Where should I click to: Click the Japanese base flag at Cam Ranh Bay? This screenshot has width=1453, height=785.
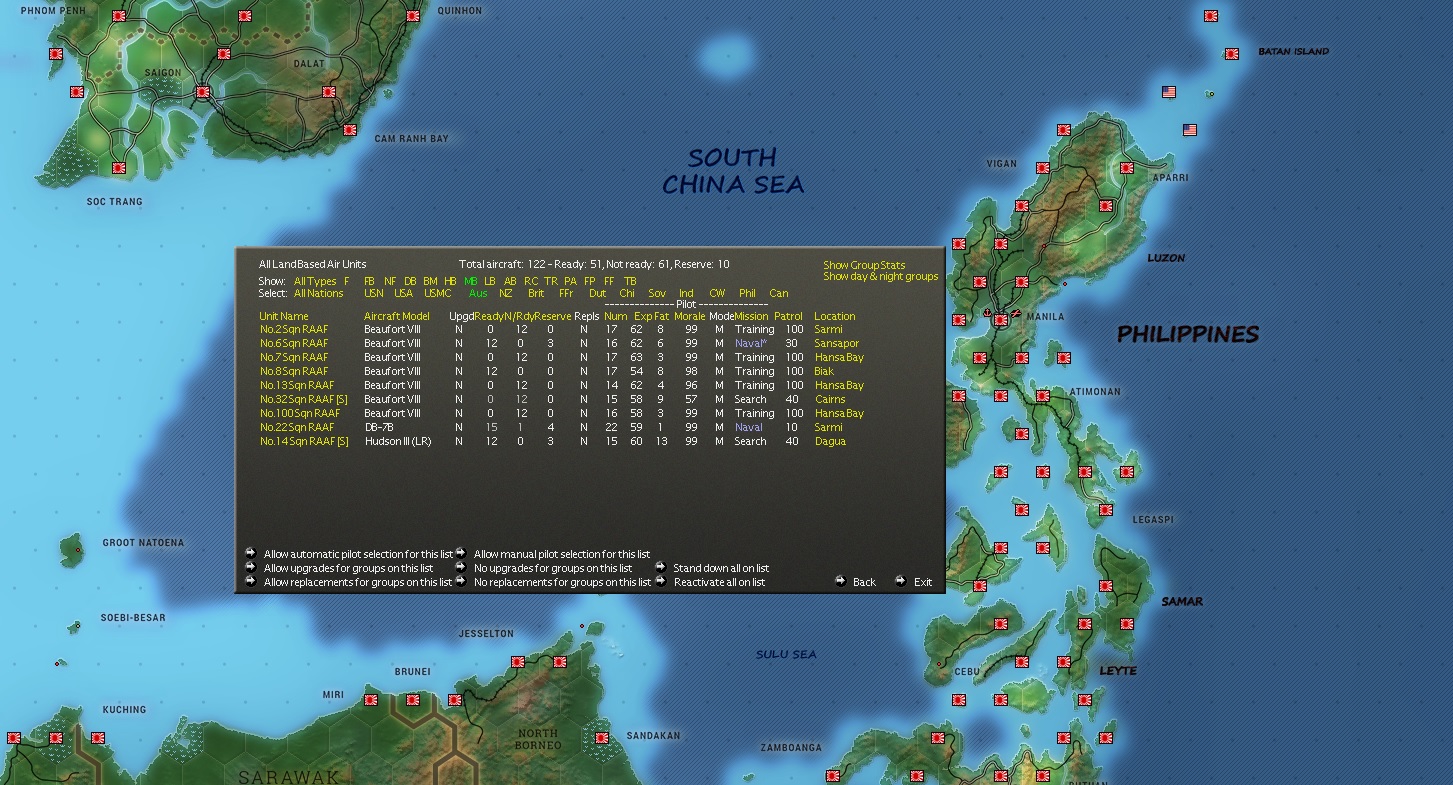pyautogui.click(x=351, y=130)
